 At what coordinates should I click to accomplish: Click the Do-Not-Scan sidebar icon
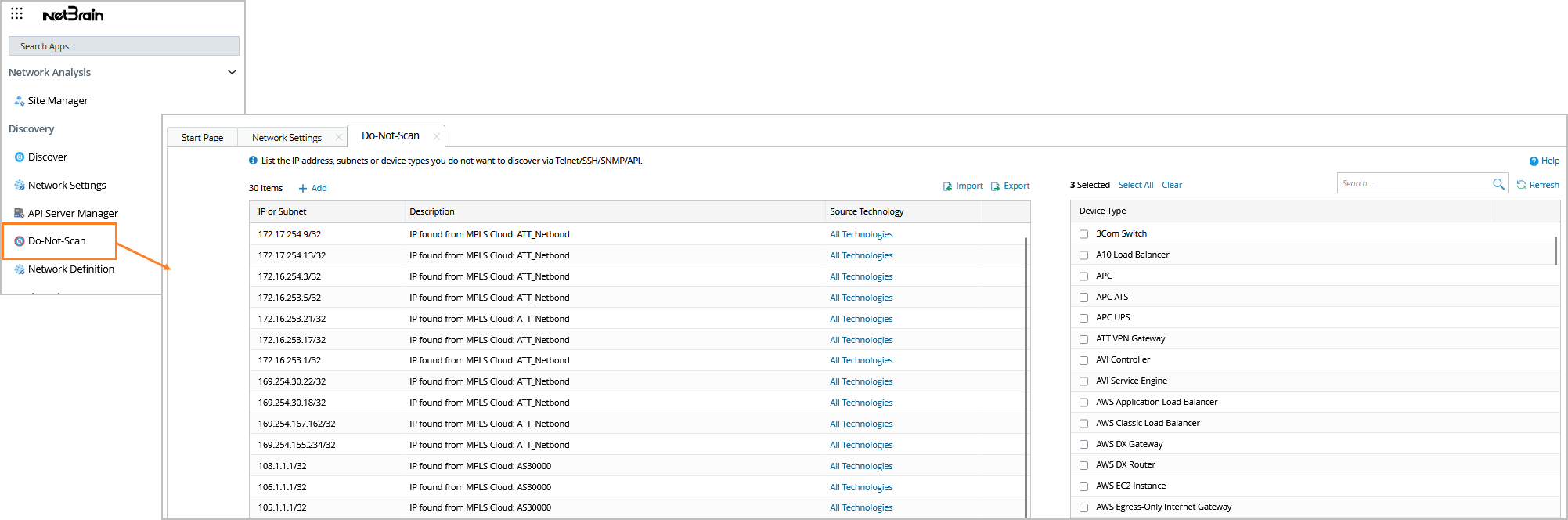(20, 241)
